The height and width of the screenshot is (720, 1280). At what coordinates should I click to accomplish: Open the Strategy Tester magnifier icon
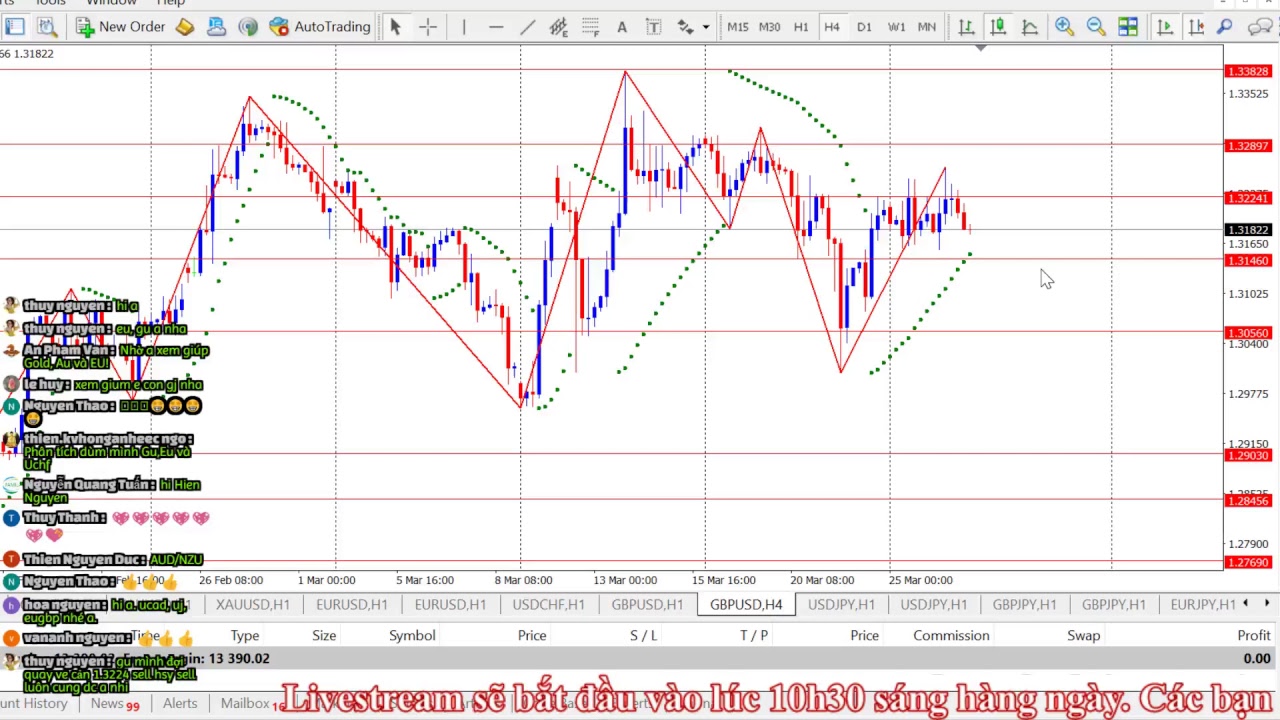[x=47, y=27]
